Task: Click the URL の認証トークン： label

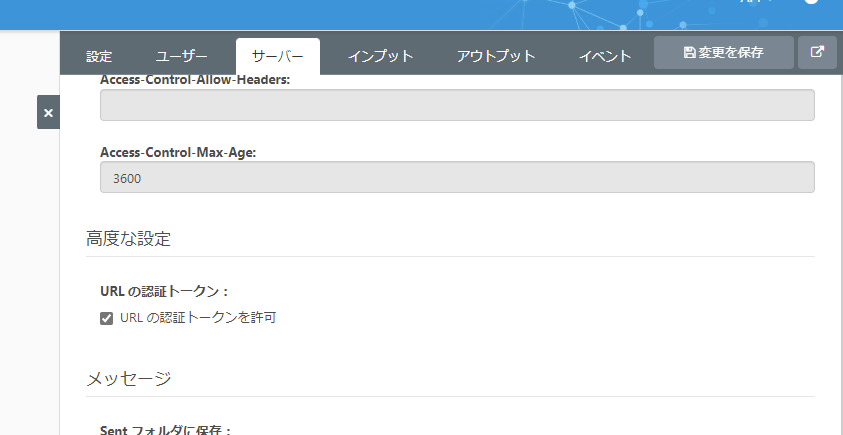Action: [x=164, y=291]
